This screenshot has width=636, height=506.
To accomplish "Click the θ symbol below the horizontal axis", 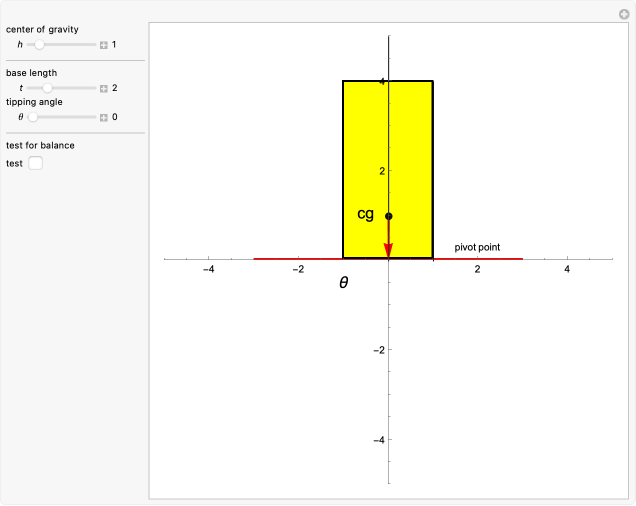I will click(343, 283).
